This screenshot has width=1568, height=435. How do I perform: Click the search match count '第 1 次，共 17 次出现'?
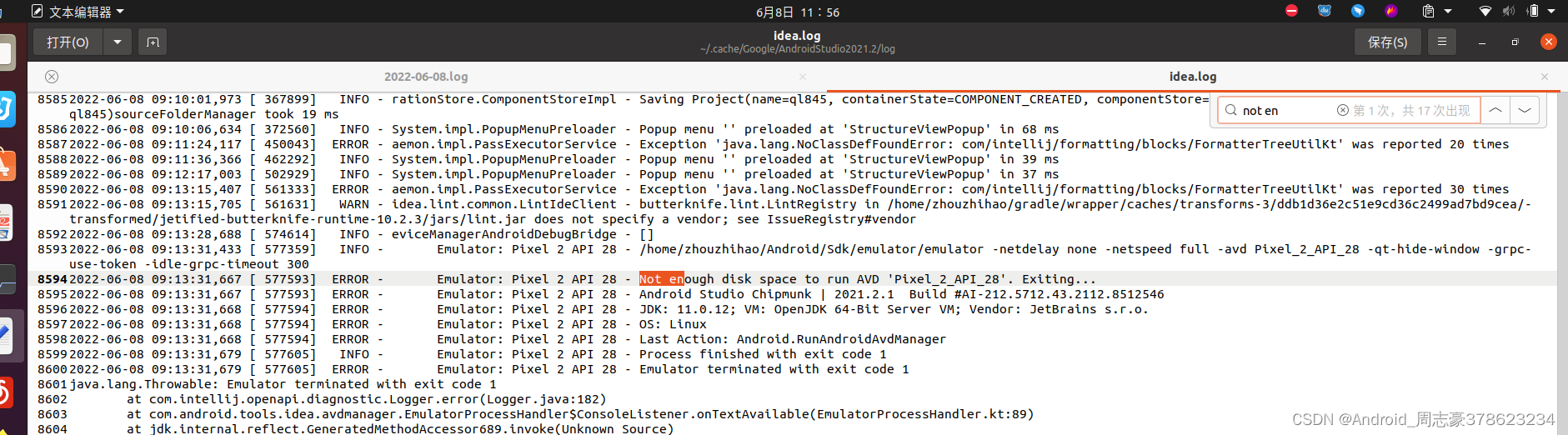pos(1411,110)
